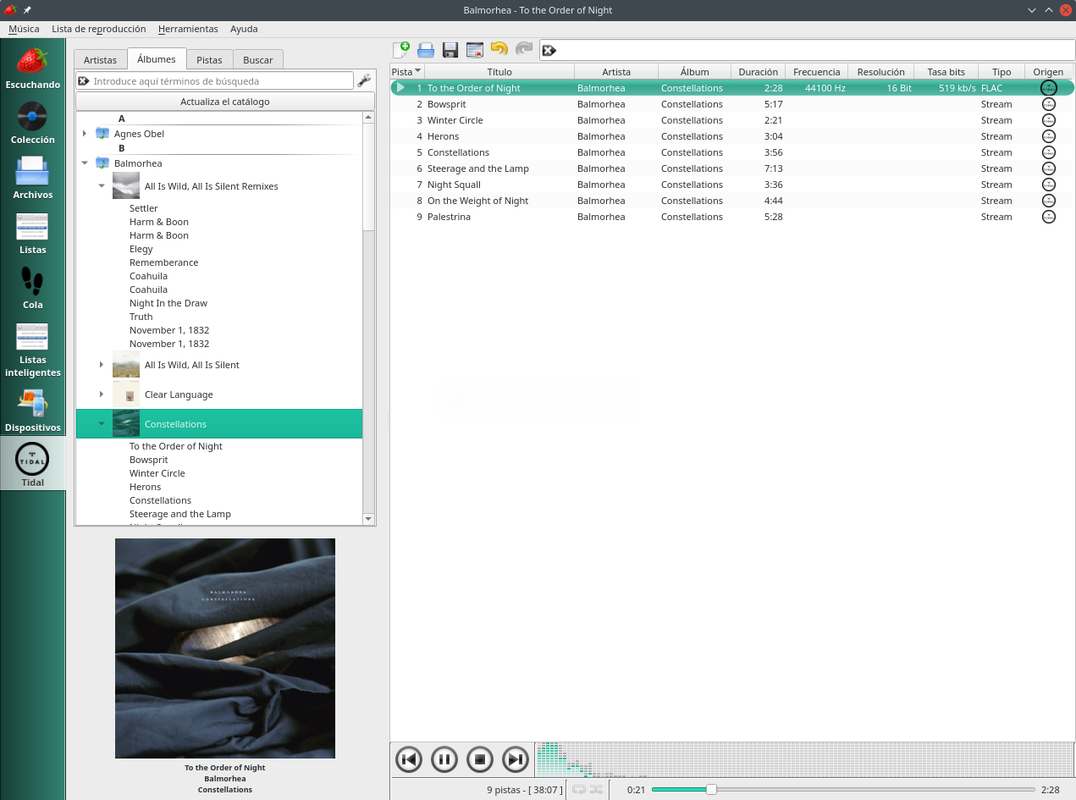
Task: Click the spectrum analyzer display
Action: pos(804,759)
